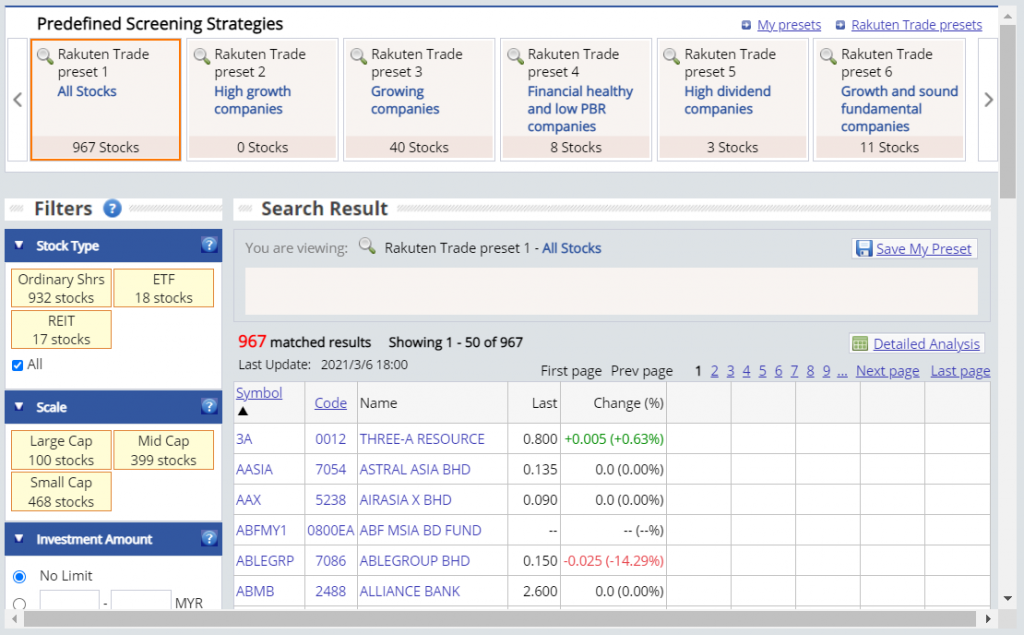The image size is (1024, 635).
Task: Click the plus icon beside Rakuten Trade presets
Action: click(840, 25)
